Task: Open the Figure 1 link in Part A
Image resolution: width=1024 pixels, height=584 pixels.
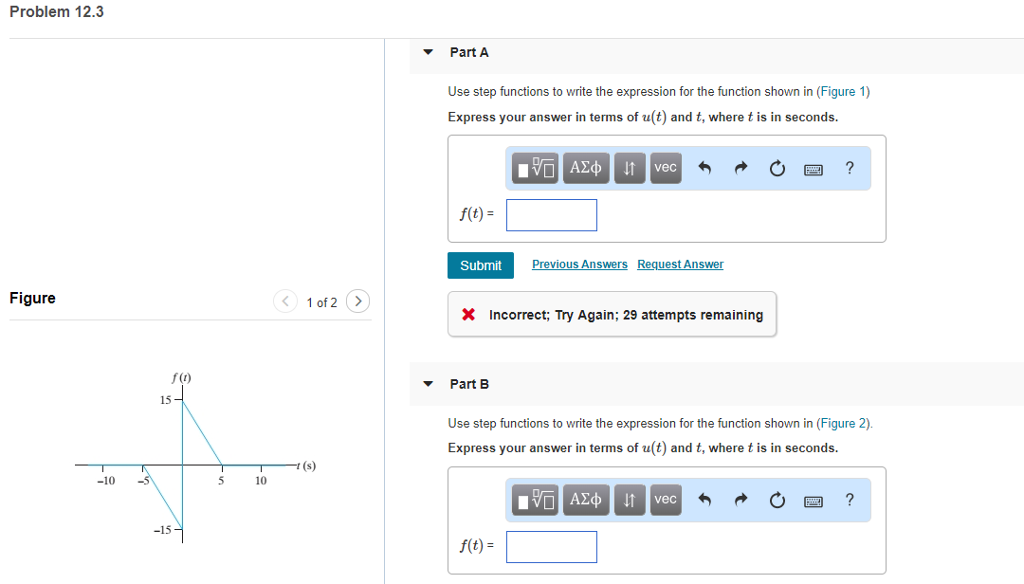Action: click(x=845, y=91)
